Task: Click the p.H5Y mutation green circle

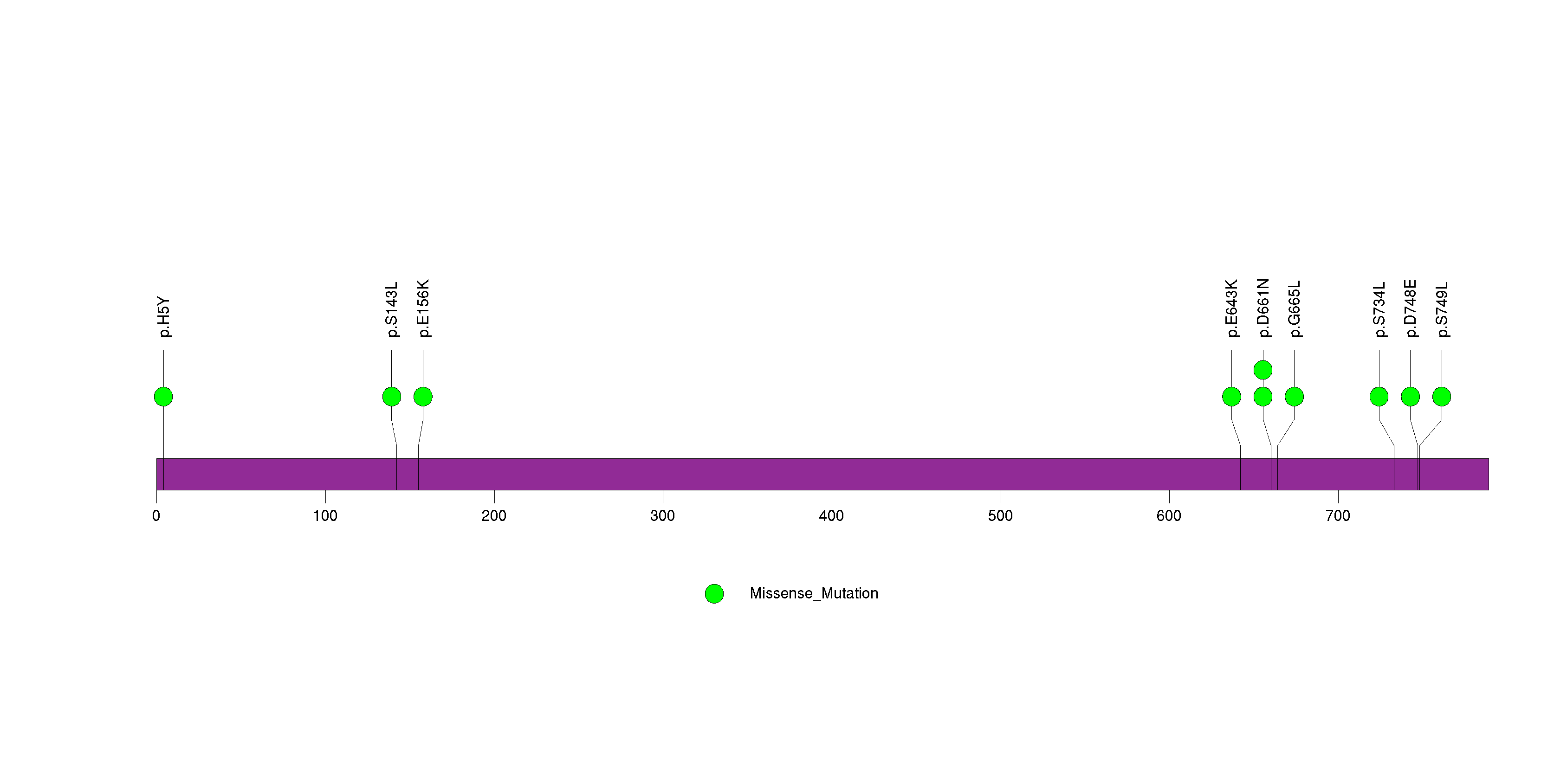Action: coord(163,397)
